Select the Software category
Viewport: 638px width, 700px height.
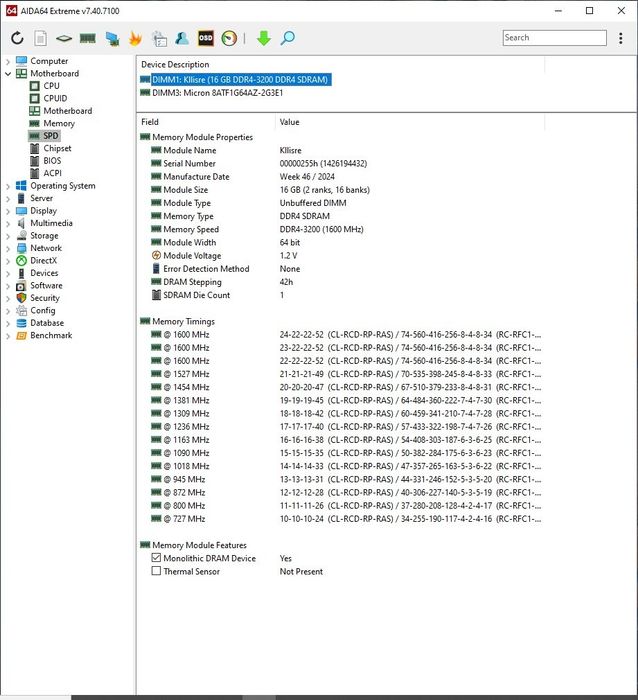tap(39, 286)
